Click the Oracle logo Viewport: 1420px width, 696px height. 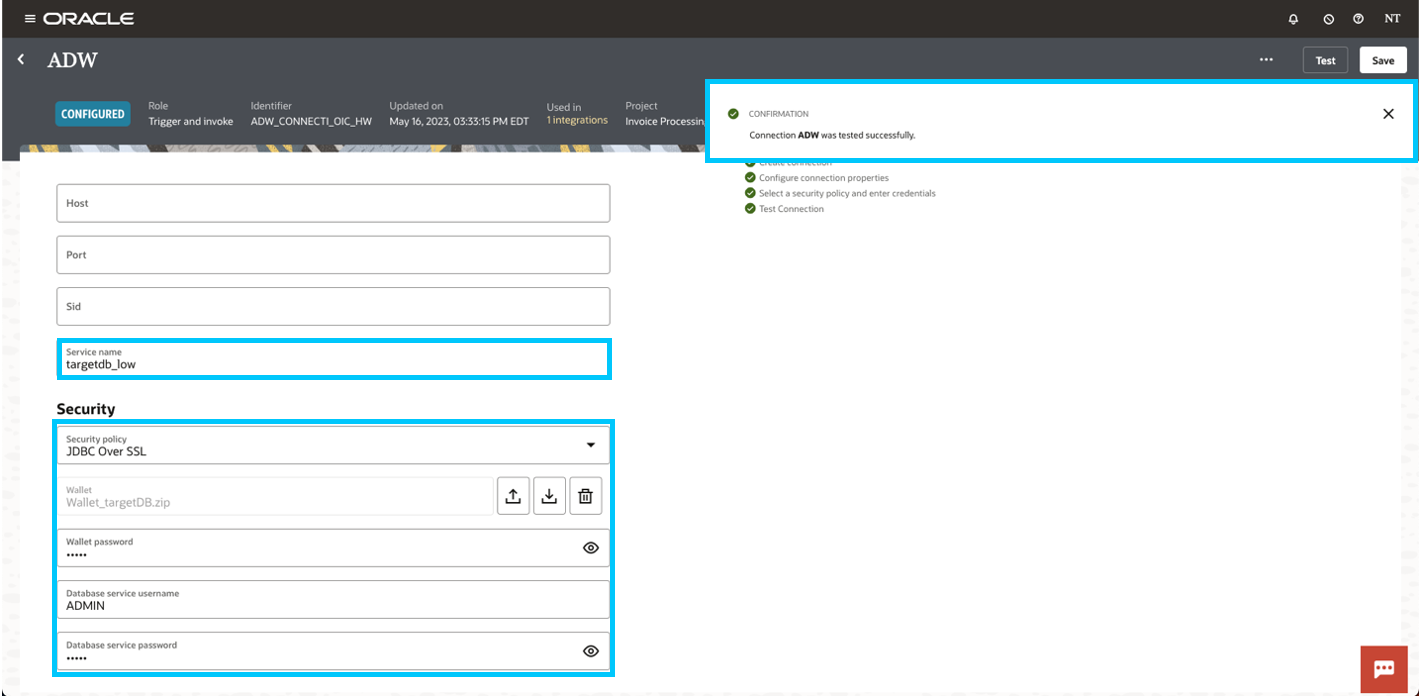point(88,19)
